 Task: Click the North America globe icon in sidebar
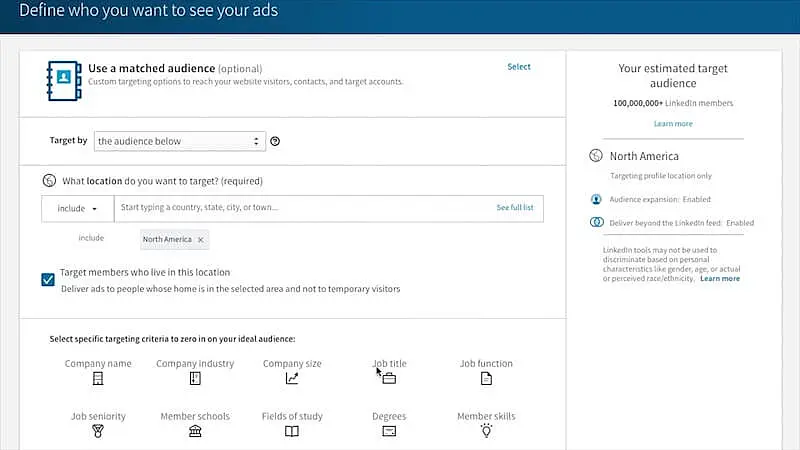point(596,156)
